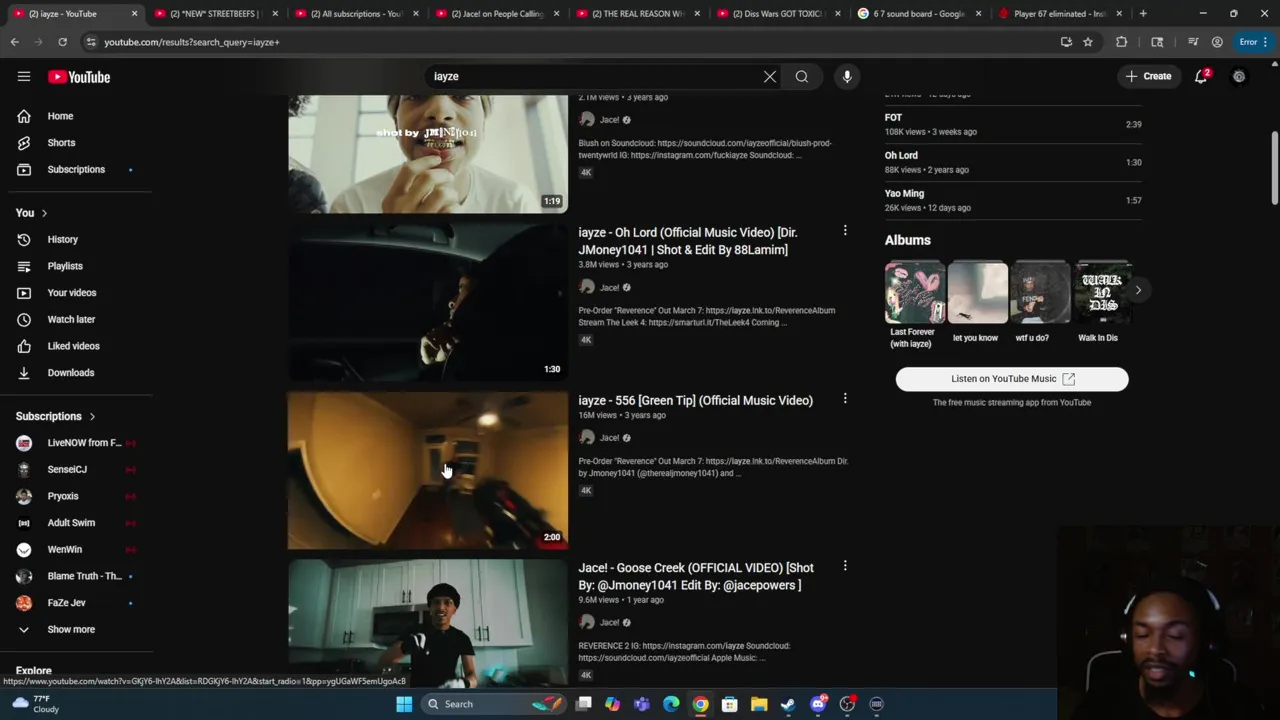The height and width of the screenshot is (720, 1280).
Task: Open Jace! channel under Oh Lord video
Action: 609,287
